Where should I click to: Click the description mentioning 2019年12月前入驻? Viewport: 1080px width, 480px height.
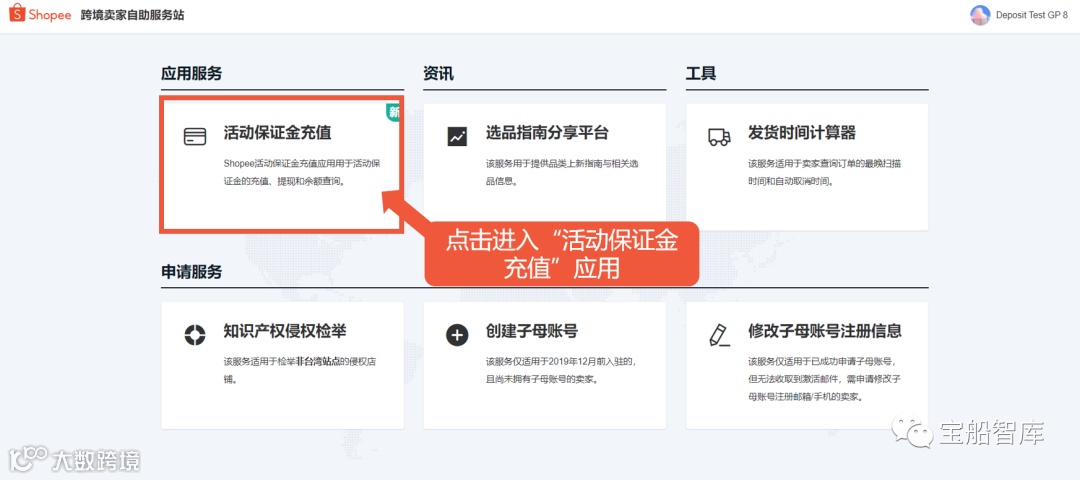click(561, 371)
